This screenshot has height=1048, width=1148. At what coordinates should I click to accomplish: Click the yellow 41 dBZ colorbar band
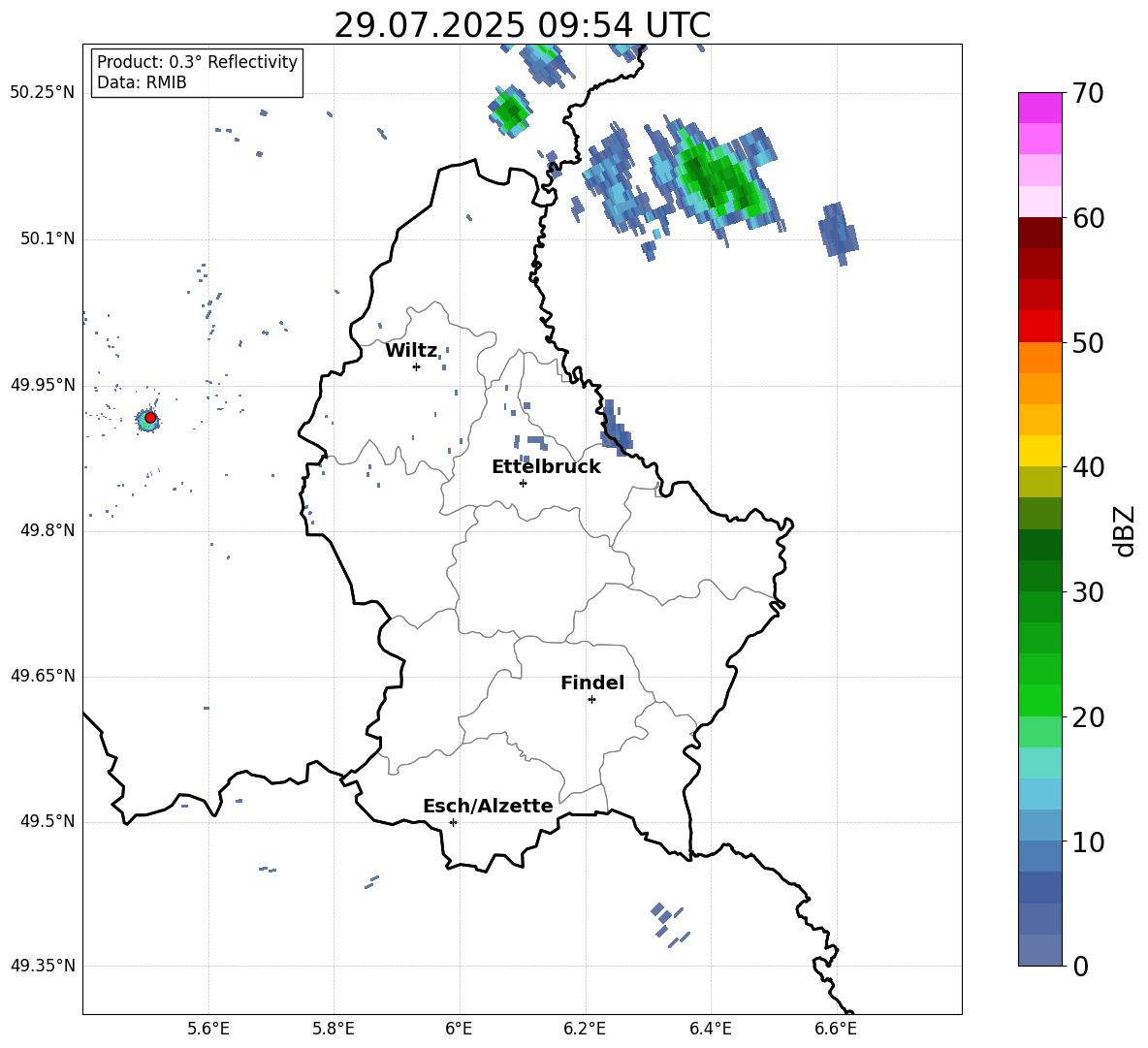[x=1039, y=451]
